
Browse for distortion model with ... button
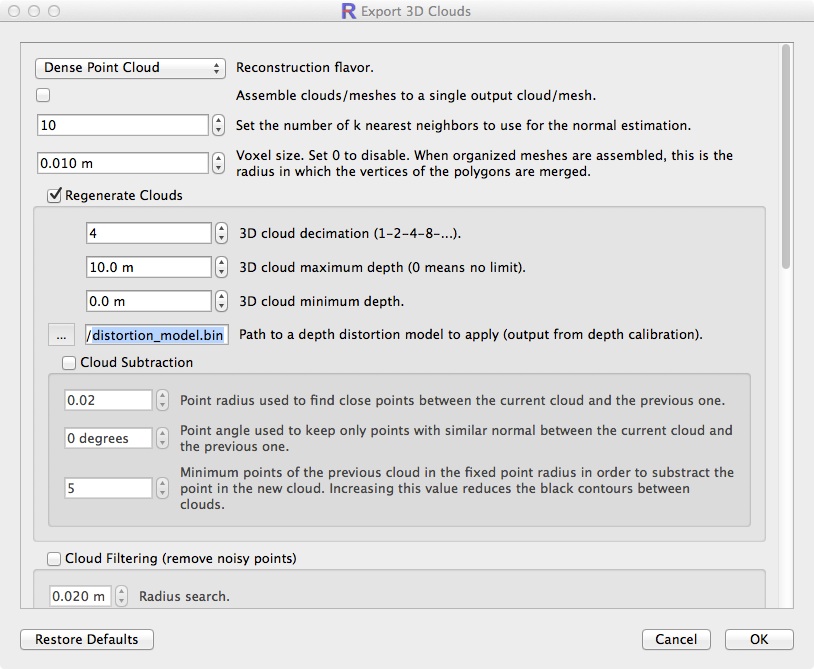pyautogui.click(x=61, y=335)
